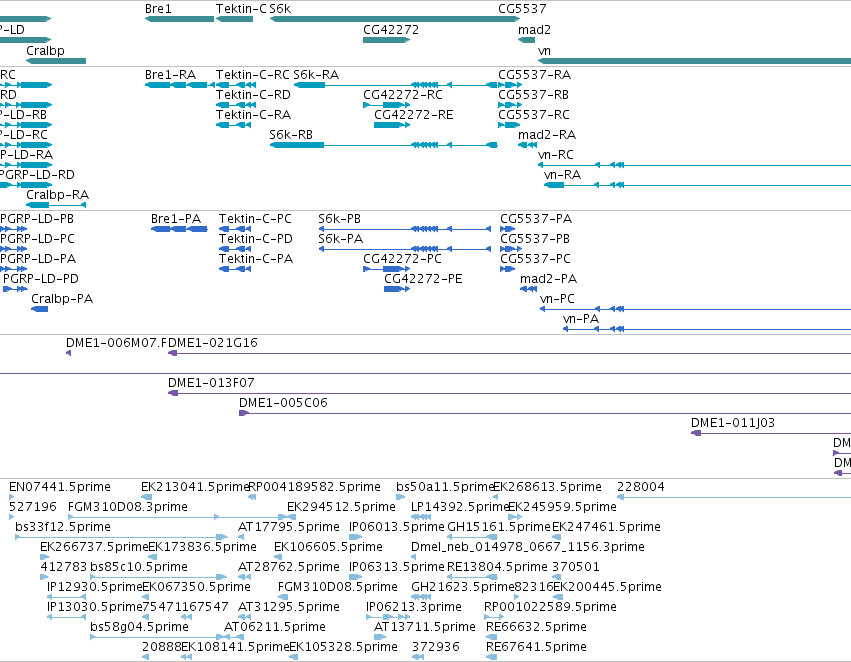Select the S6k-RB transcript label

(291, 135)
